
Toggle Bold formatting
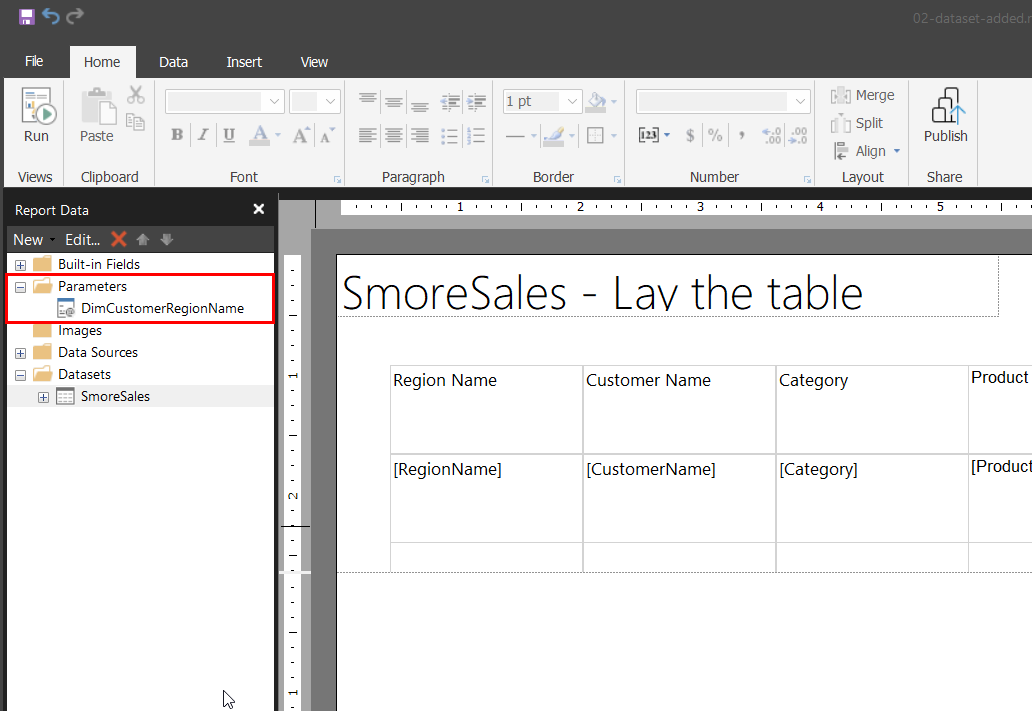[177, 135]
